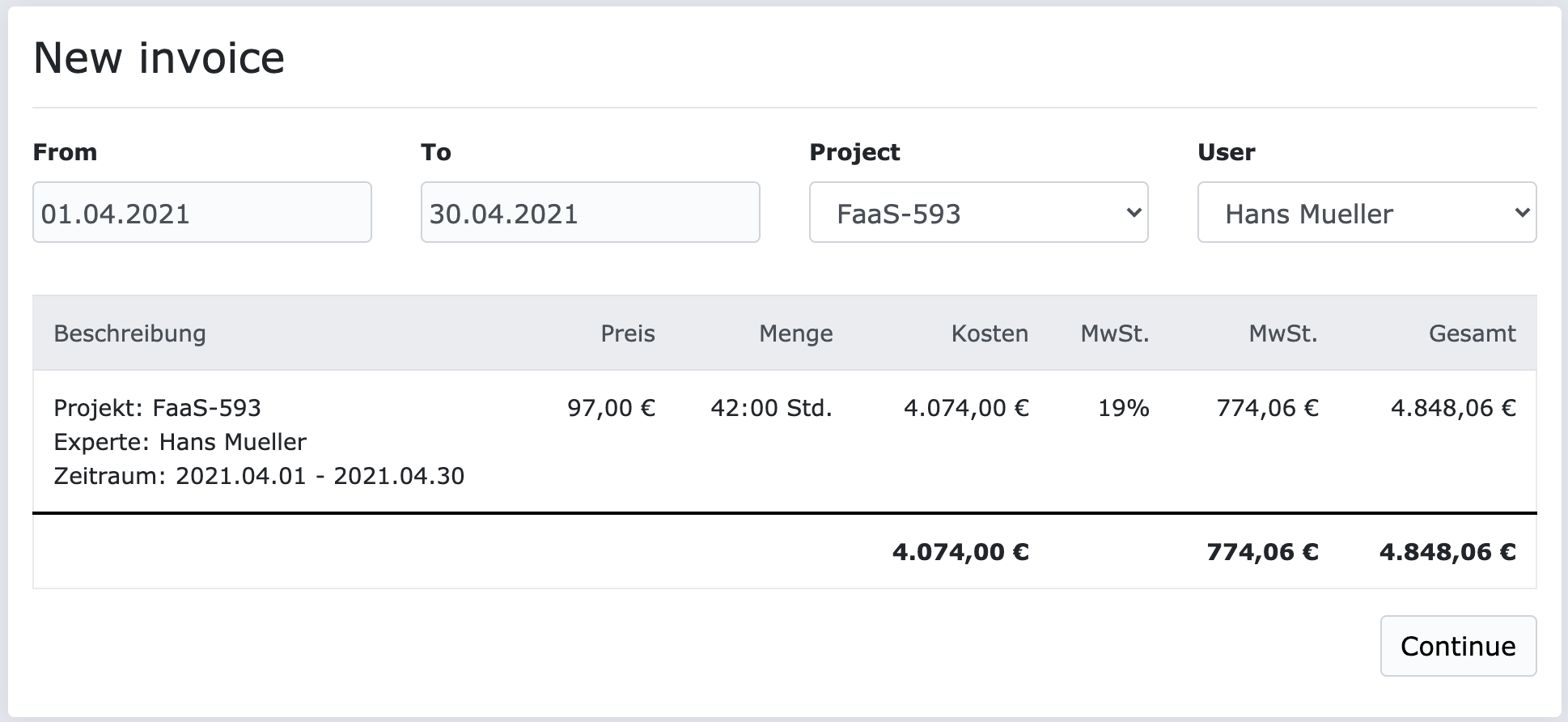Click the Gesamt column header
This screenshot has height=722, width=1568.
(1472, 333)
